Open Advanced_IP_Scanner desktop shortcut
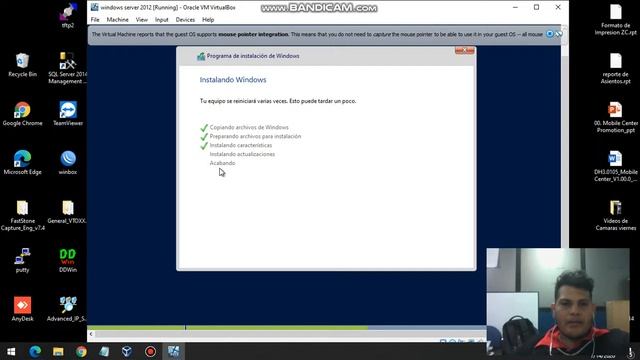This screenshot has height=360, width=640. [x=68, y=309]
